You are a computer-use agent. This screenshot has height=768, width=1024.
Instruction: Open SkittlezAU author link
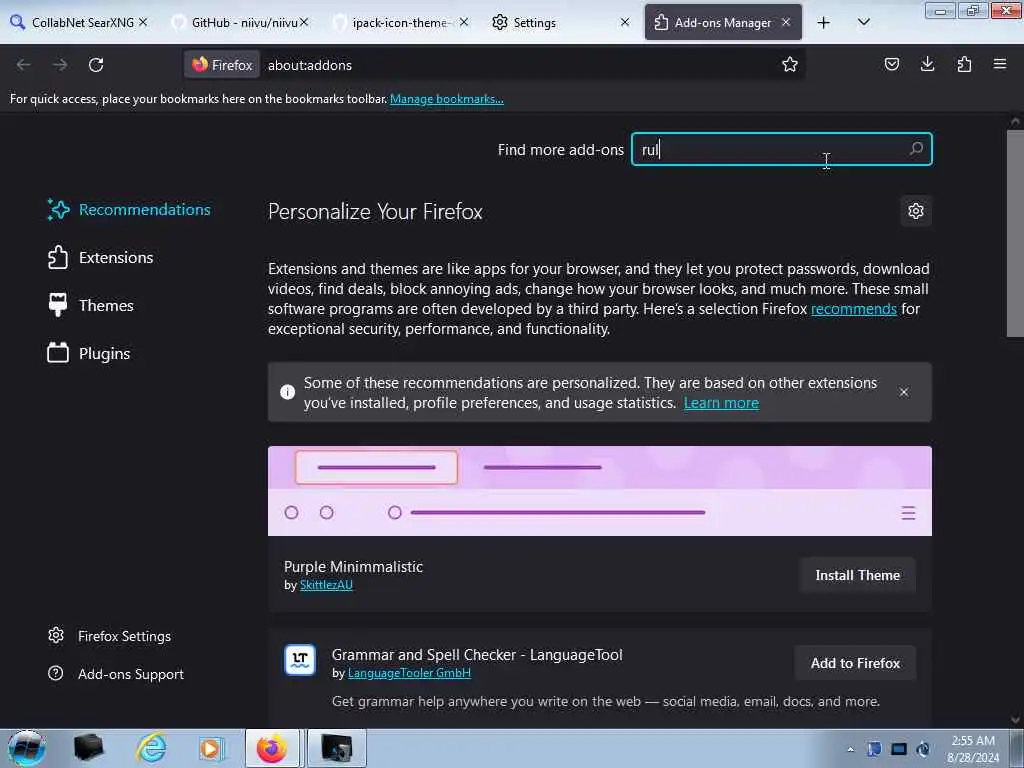pos(326,584)
